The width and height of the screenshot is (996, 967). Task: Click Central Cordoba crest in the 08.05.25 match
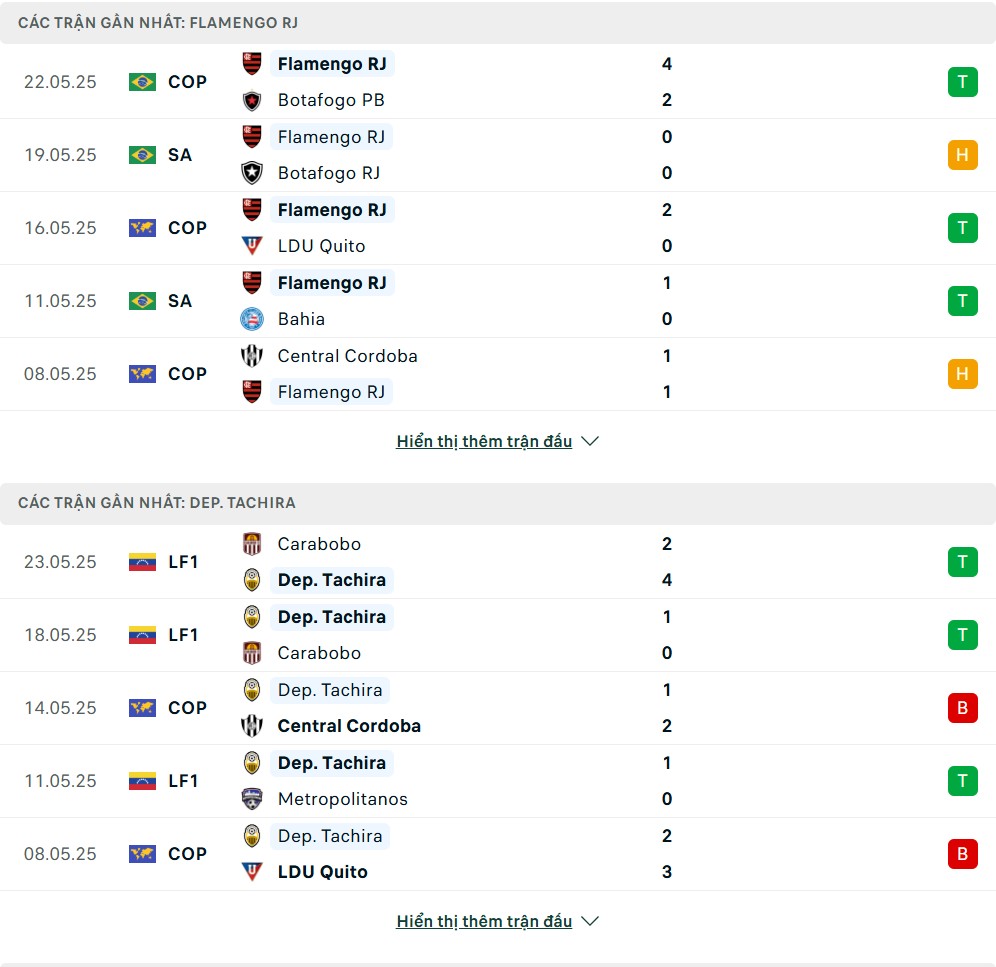click(x=252, y=356)
